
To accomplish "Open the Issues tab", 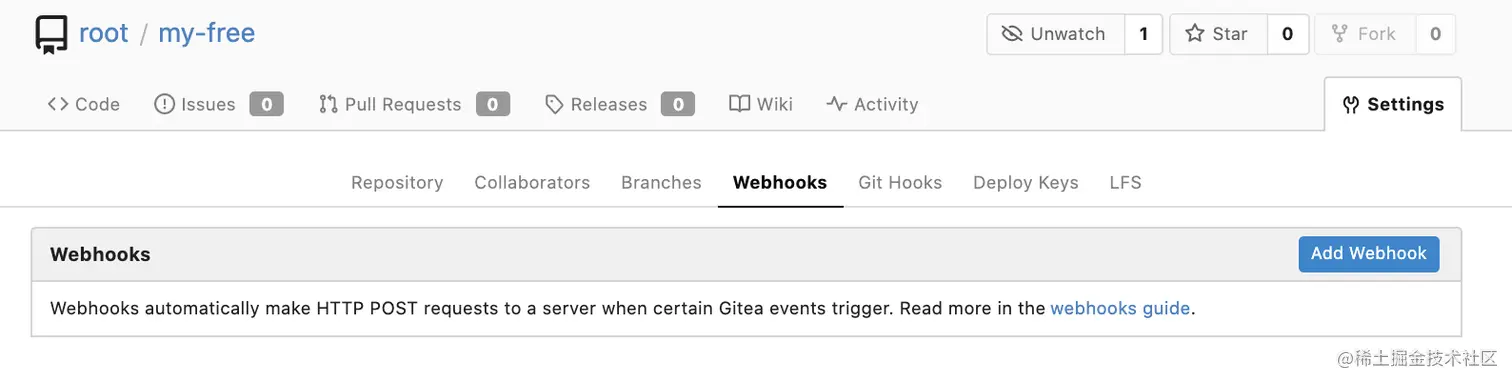I will point(218,104).
